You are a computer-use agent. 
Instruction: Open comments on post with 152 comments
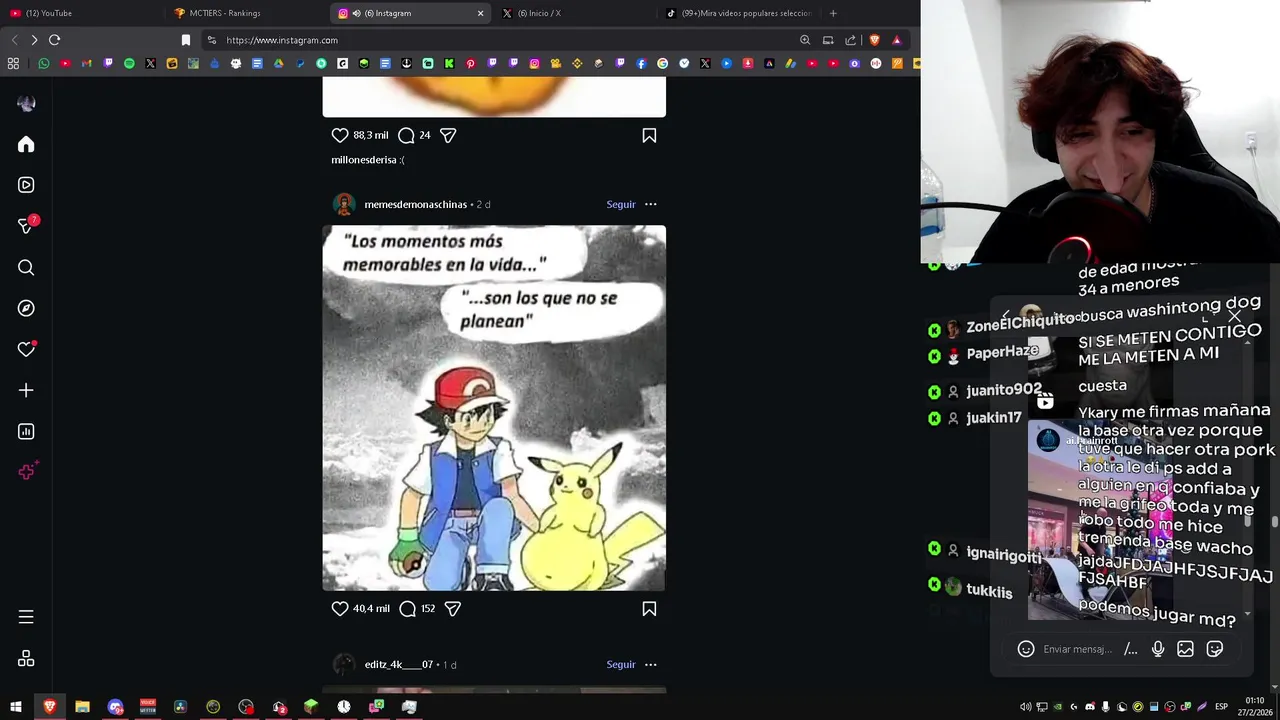pos(408,608)
